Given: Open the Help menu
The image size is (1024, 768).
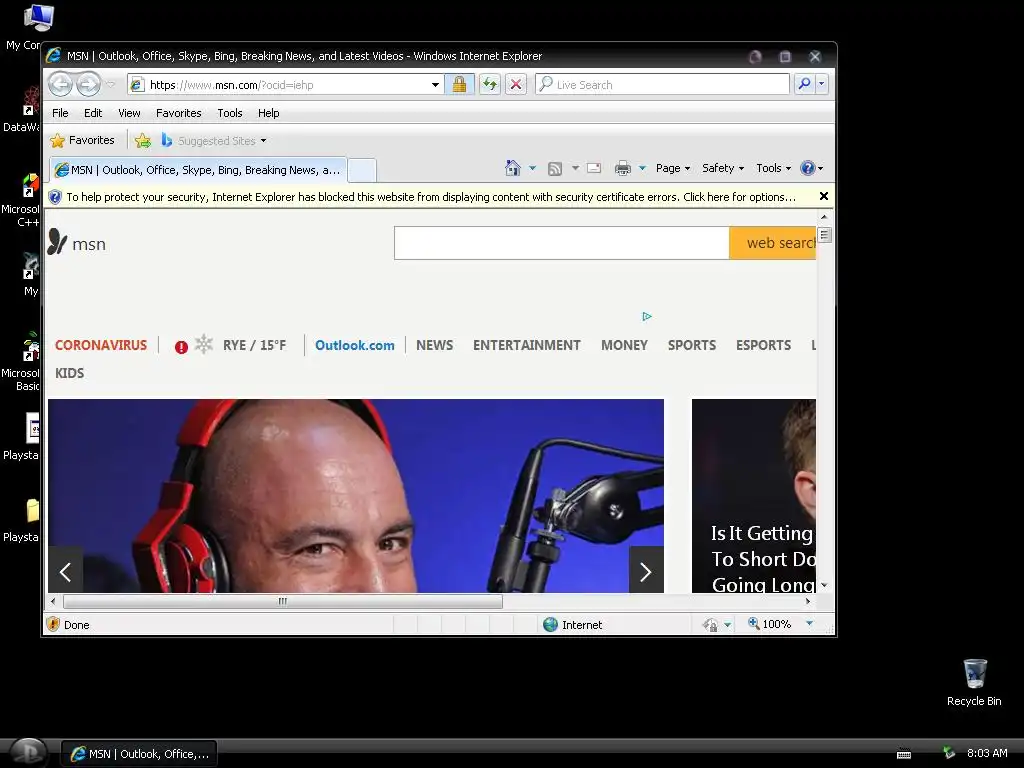Looking at the screenshot, I should [x=268, y=113].
